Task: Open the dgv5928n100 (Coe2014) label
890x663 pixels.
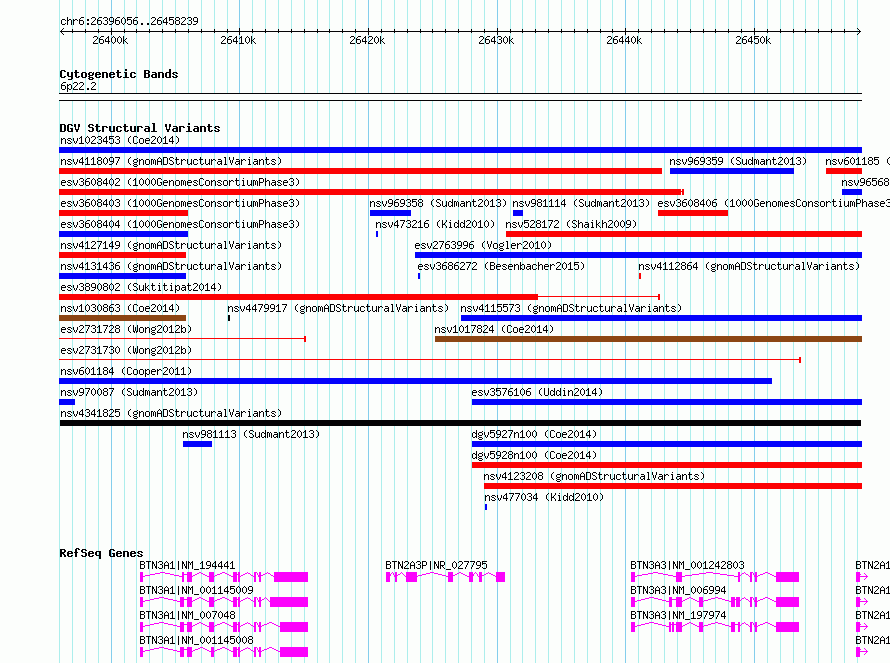Action: click(534, 455)
